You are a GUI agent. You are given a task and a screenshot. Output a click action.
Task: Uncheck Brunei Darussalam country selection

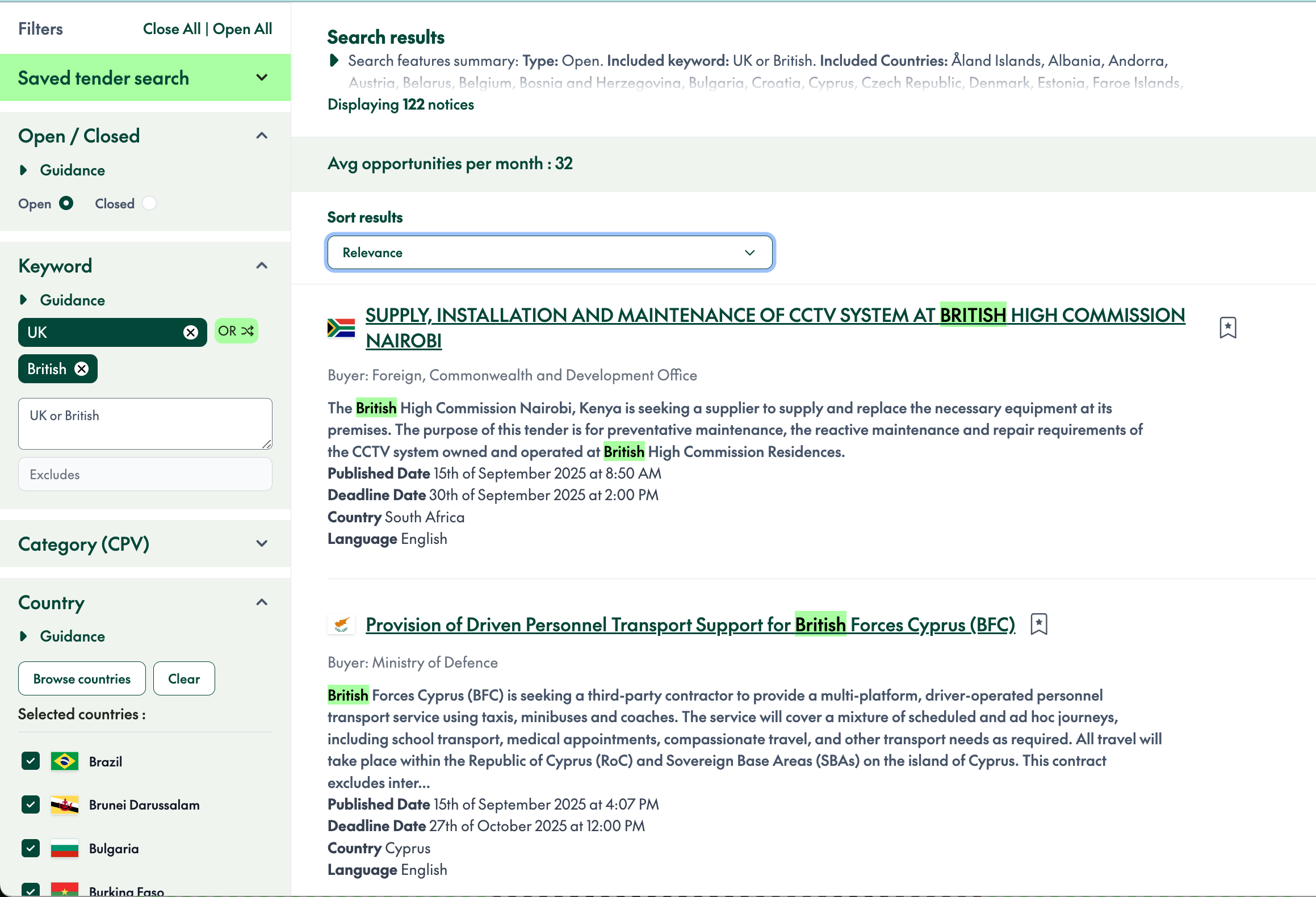[30, 804]
